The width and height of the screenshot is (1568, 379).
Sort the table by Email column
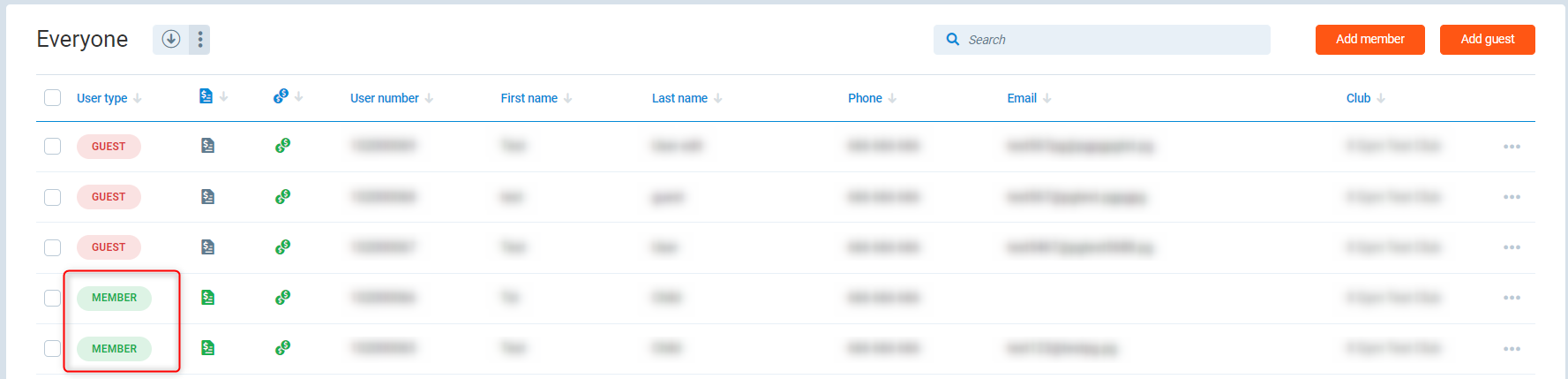(1022, 98)
